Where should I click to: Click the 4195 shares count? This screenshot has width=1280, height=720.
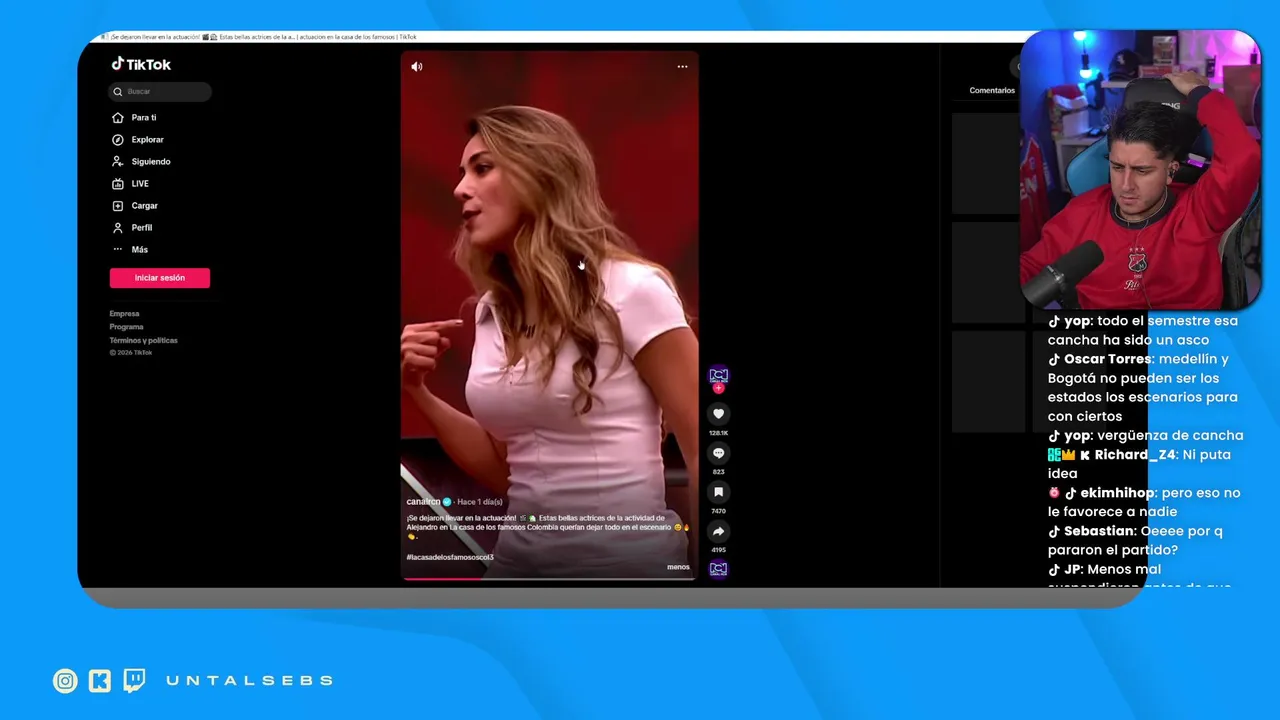pos(718,550)
